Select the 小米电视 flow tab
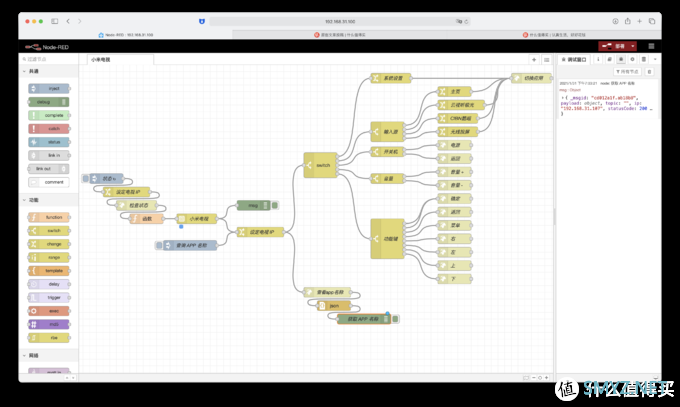 tap(101, 60)
